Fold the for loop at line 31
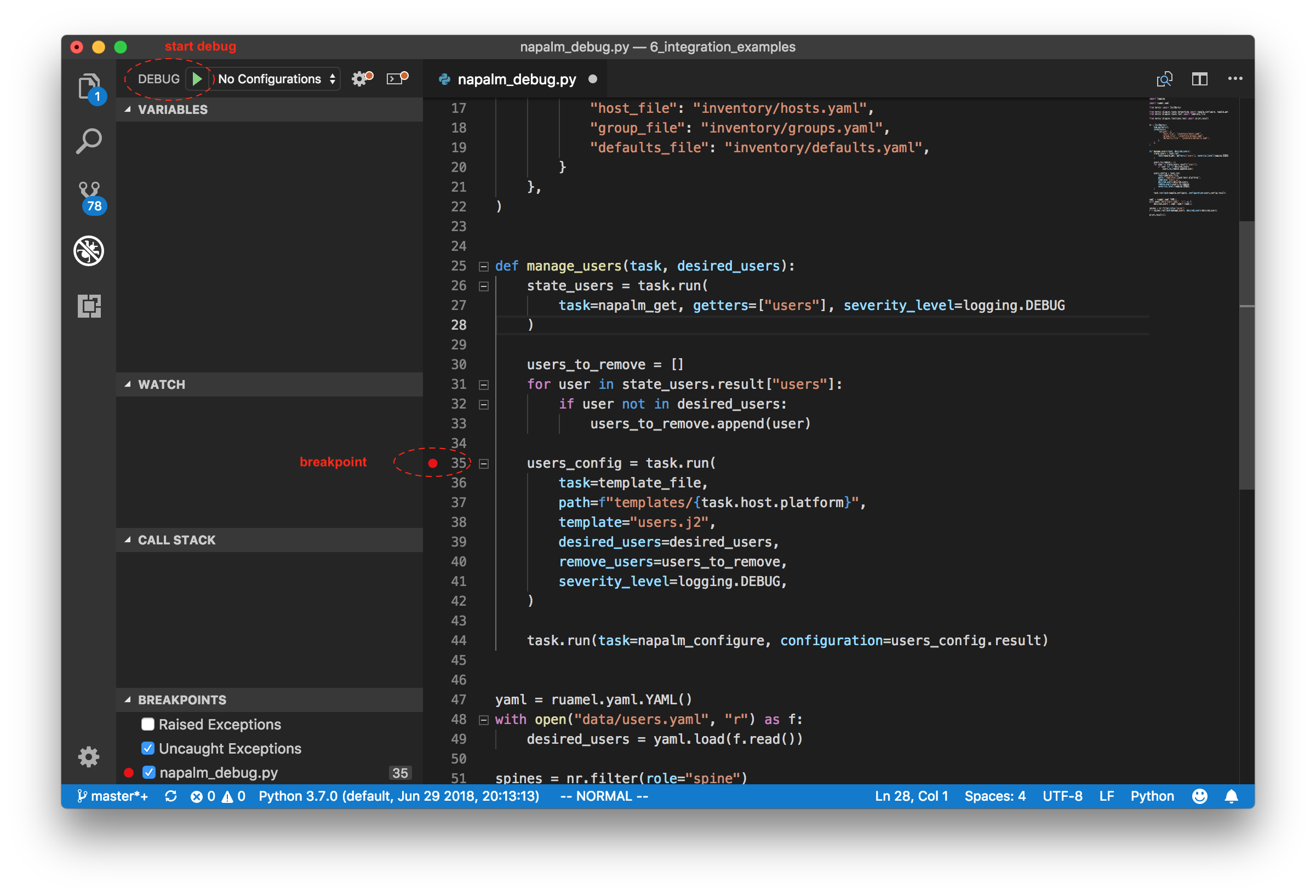The width and height of the screenshot is (1316, 896). (484, 385)
